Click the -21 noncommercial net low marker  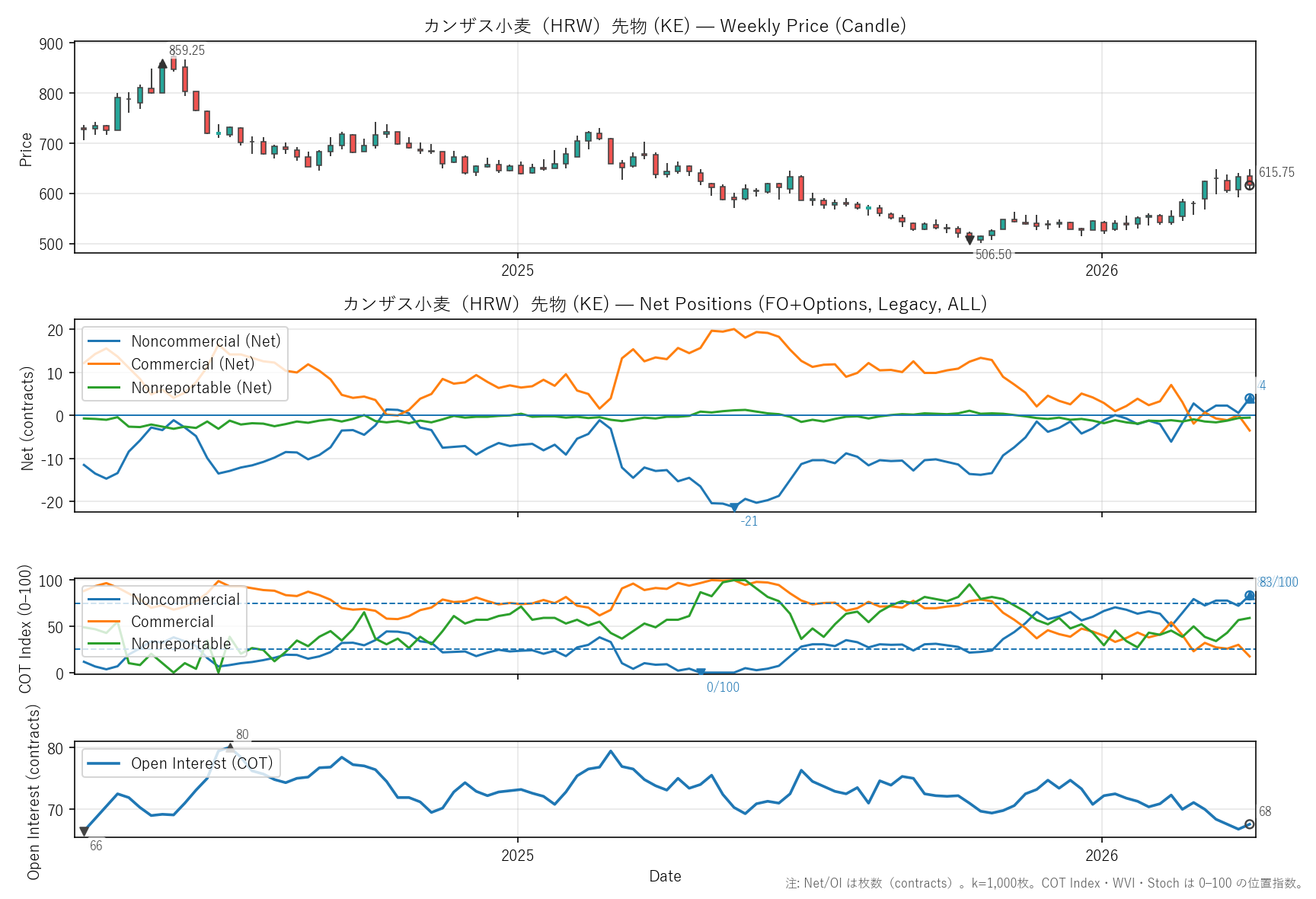[734, 507]
